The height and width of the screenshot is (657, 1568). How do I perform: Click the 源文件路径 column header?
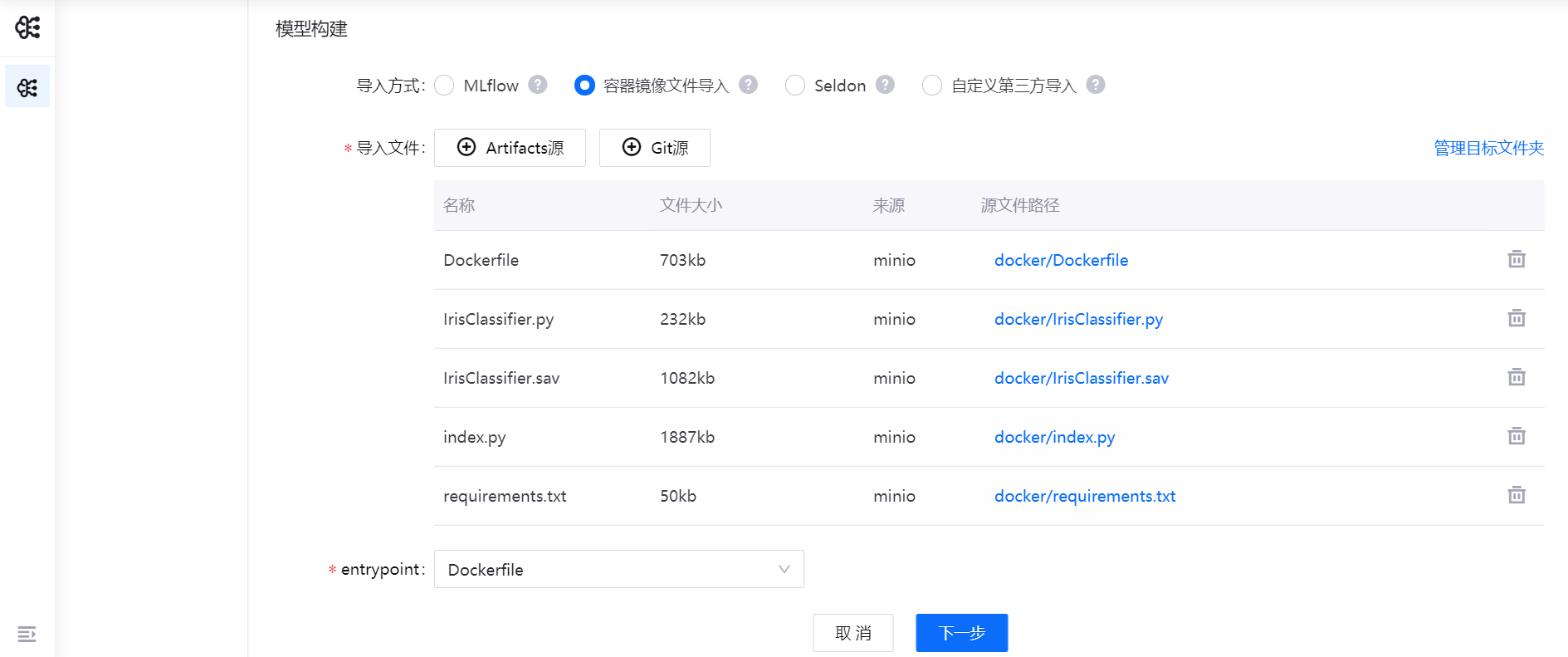coord(1020,205)
